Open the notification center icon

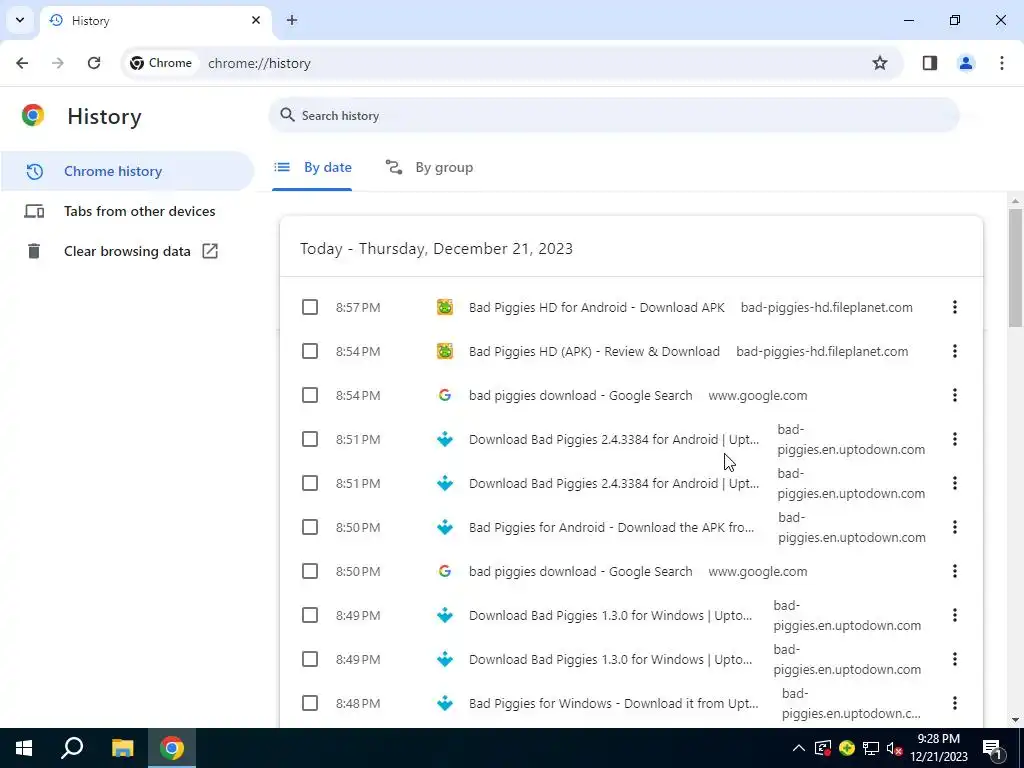[x=993, y=748]
